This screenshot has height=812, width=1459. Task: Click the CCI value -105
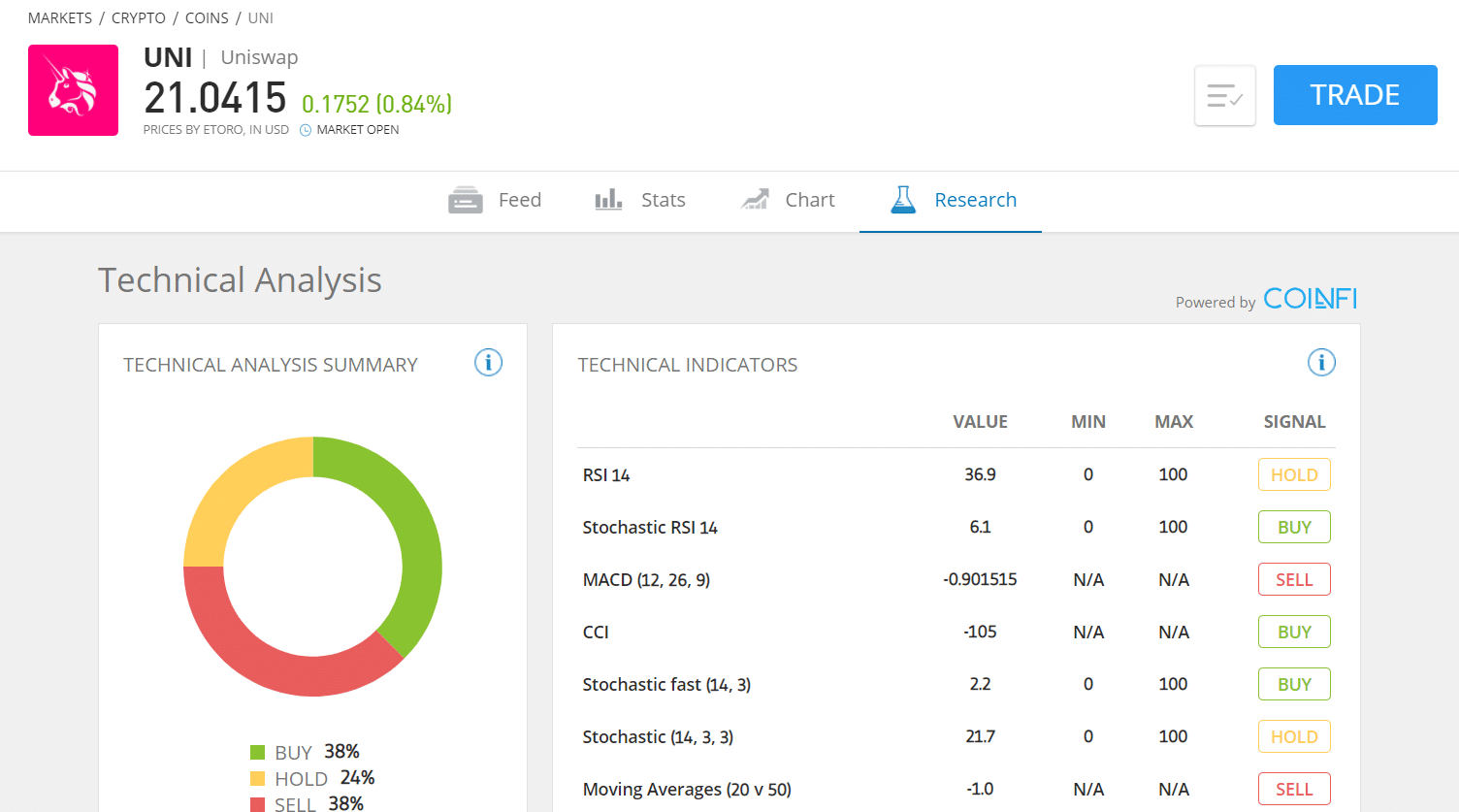coord(980,632)
